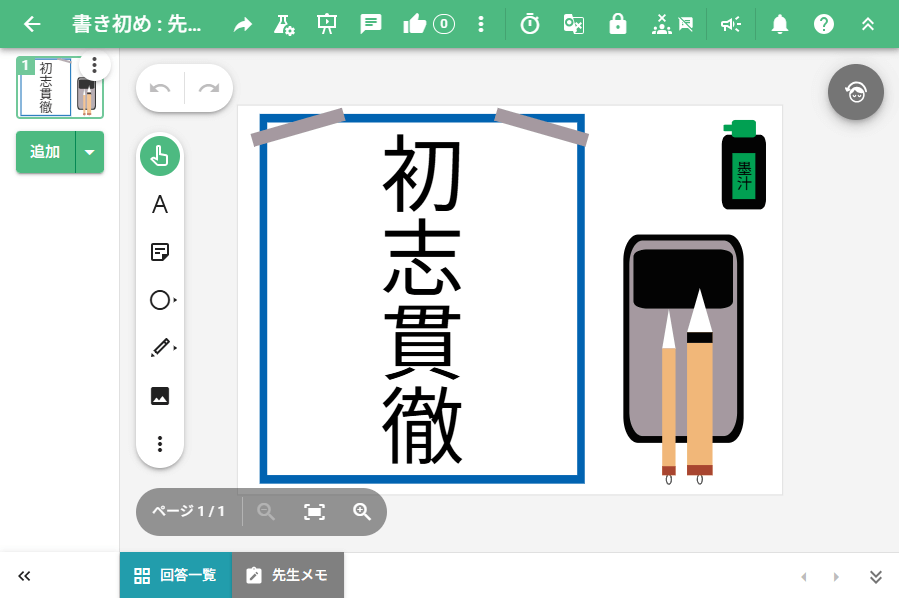This screenshot has width=899, height=598.
Task: Toggle the like thumbs-up button
Action: pos(428,24)
